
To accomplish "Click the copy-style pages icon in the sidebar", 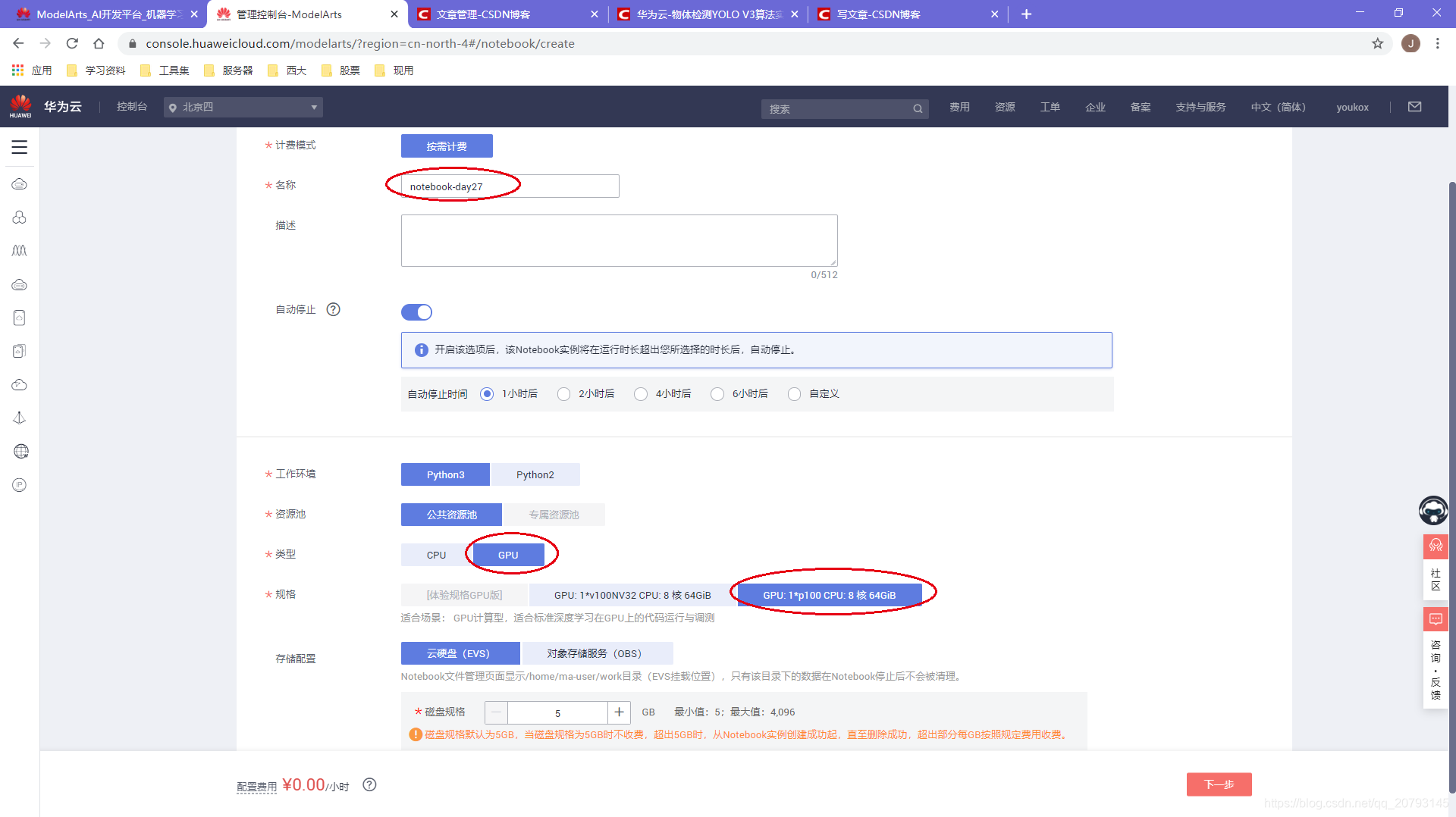I will [20, 351].
